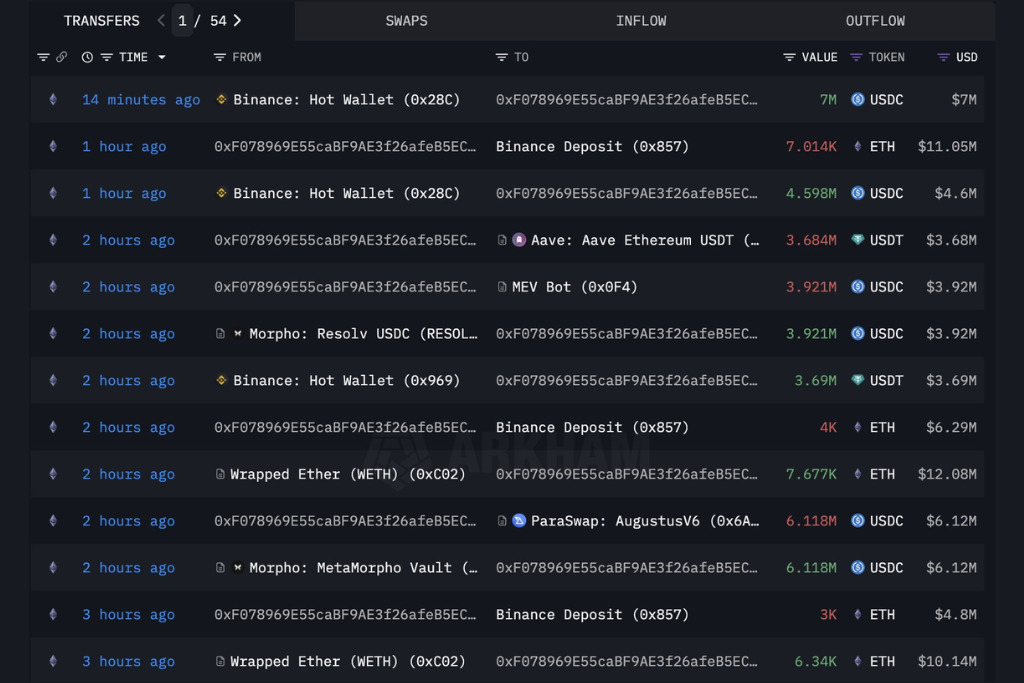Open the $4.8M row's 3 hours ago timestamp
1024x683 pixels.
pos(129,615)
